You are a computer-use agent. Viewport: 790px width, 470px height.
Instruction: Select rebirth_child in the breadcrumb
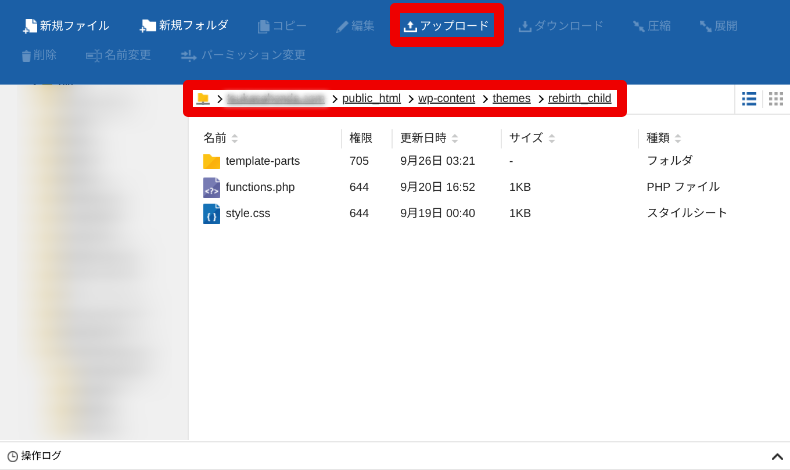click(x=579, y=98)
